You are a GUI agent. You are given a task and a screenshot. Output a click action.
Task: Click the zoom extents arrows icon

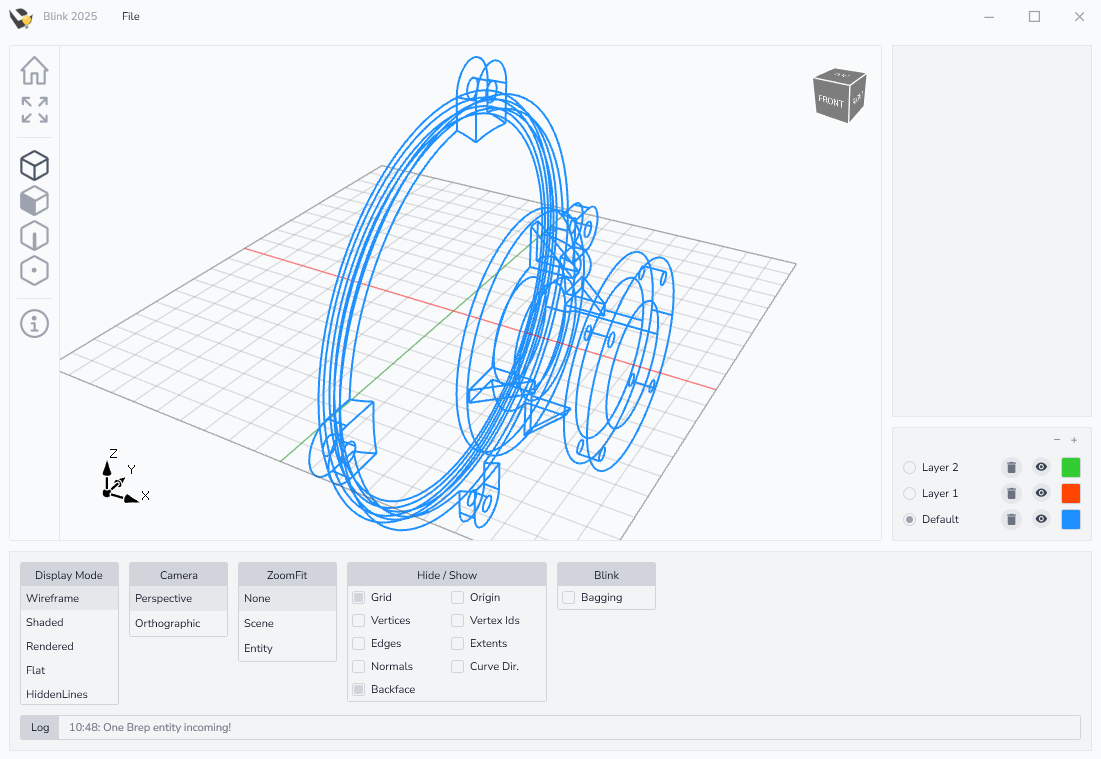pyautogui.click(x=34, y=110)
